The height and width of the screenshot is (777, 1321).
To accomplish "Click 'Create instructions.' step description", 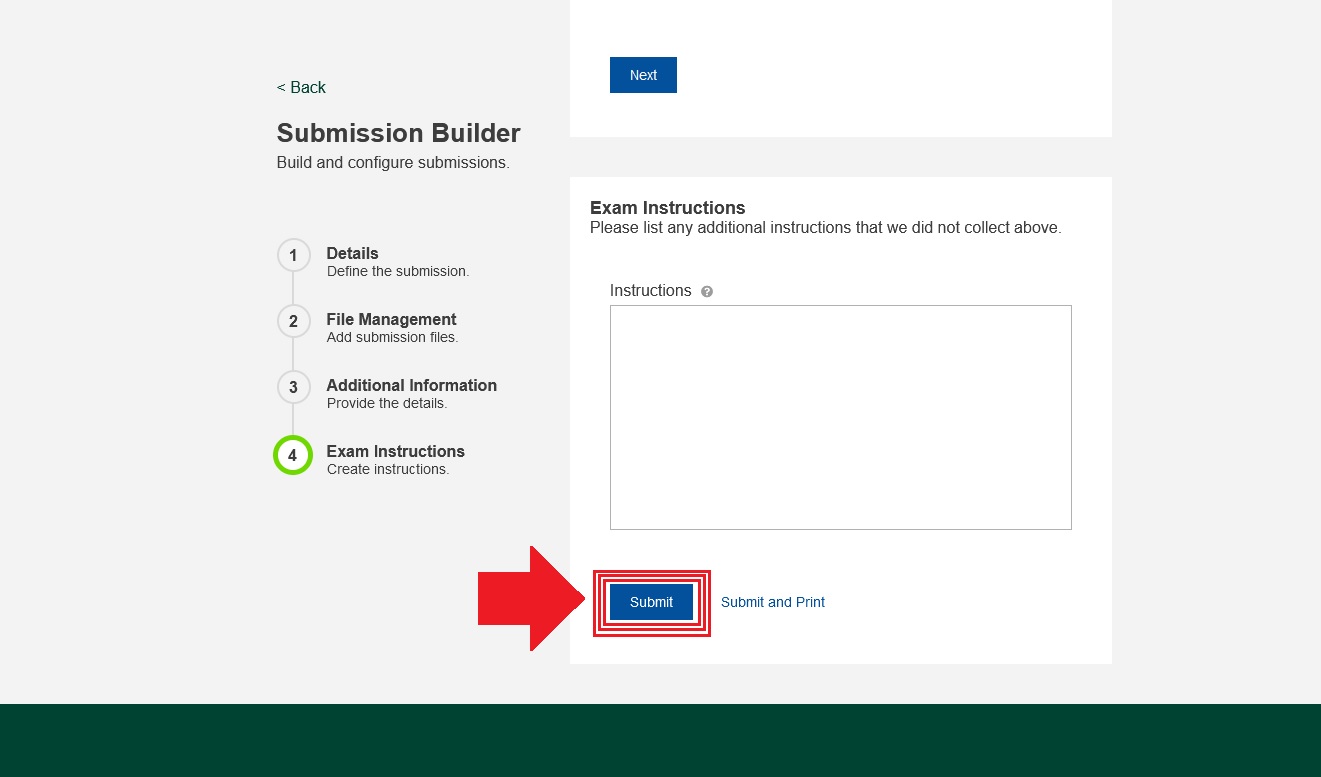I will (x=387, y=469).
